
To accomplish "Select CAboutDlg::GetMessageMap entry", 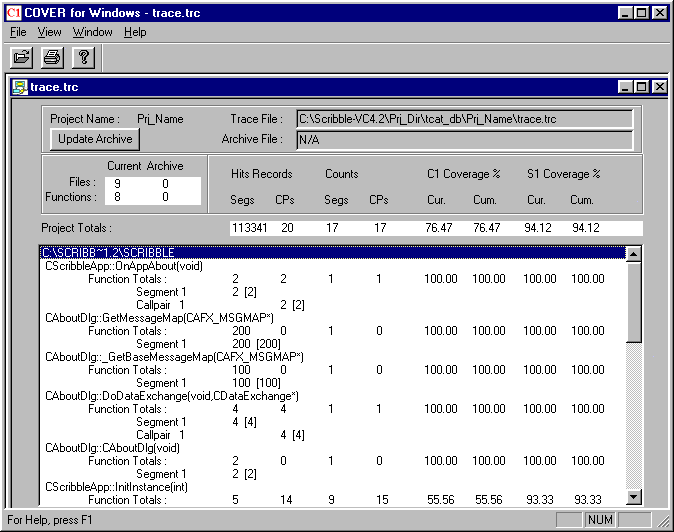I will click(x=158, y=318).
